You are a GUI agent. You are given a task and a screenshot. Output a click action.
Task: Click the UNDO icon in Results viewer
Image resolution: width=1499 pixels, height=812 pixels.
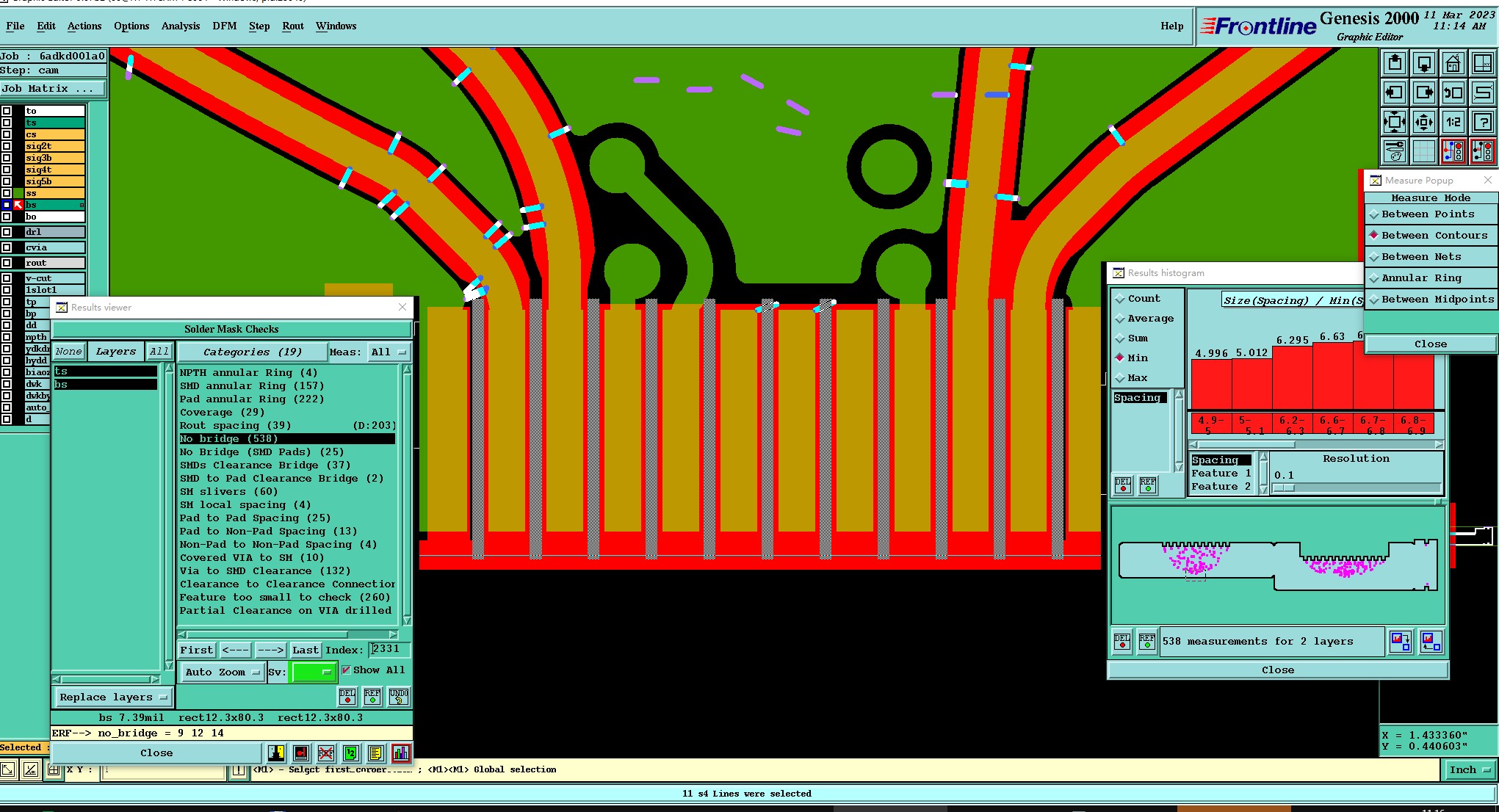[398, 696]
